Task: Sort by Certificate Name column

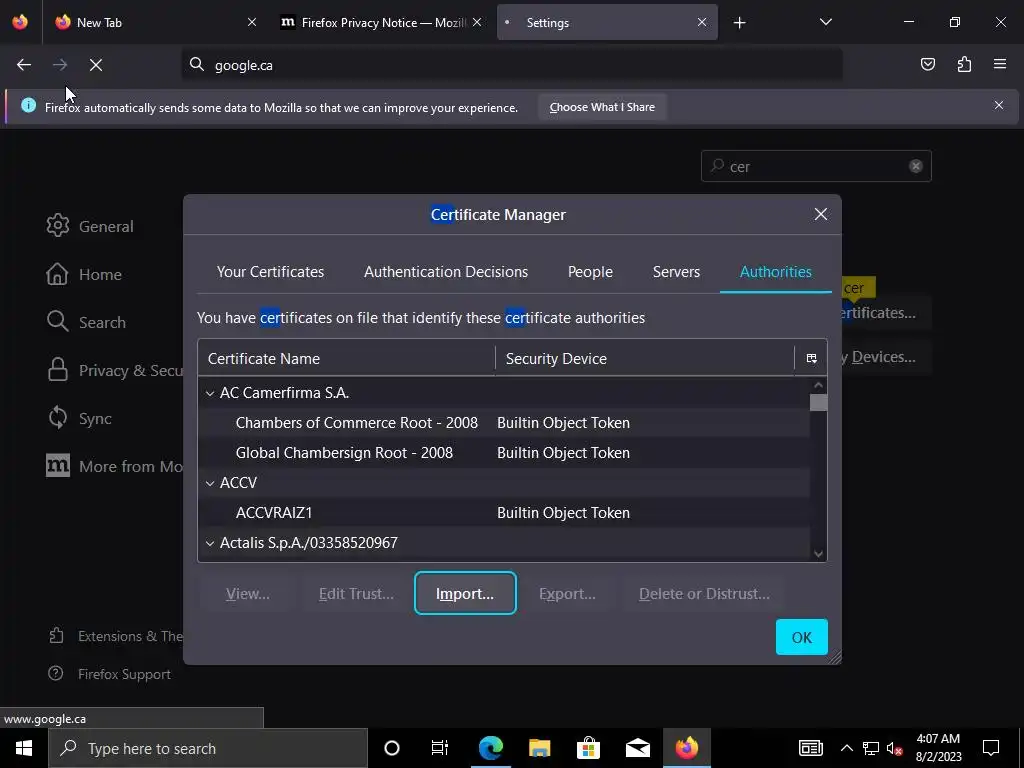Action: pos(347,359)
